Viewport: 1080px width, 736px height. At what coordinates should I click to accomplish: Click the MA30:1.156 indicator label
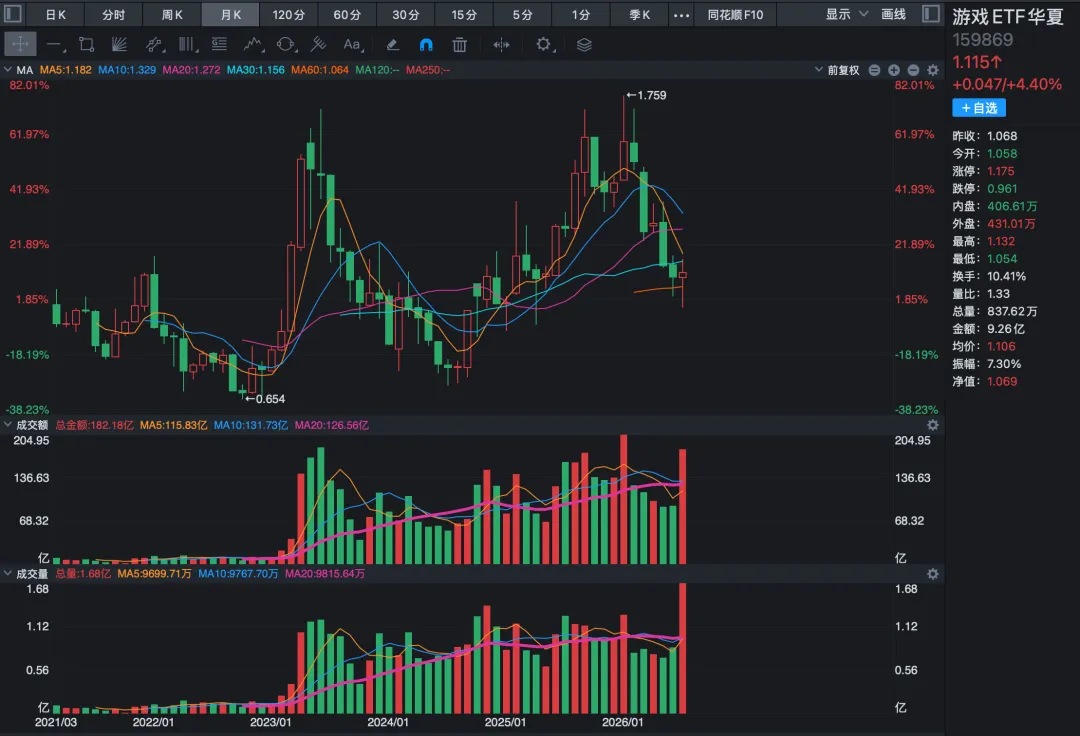256,70
